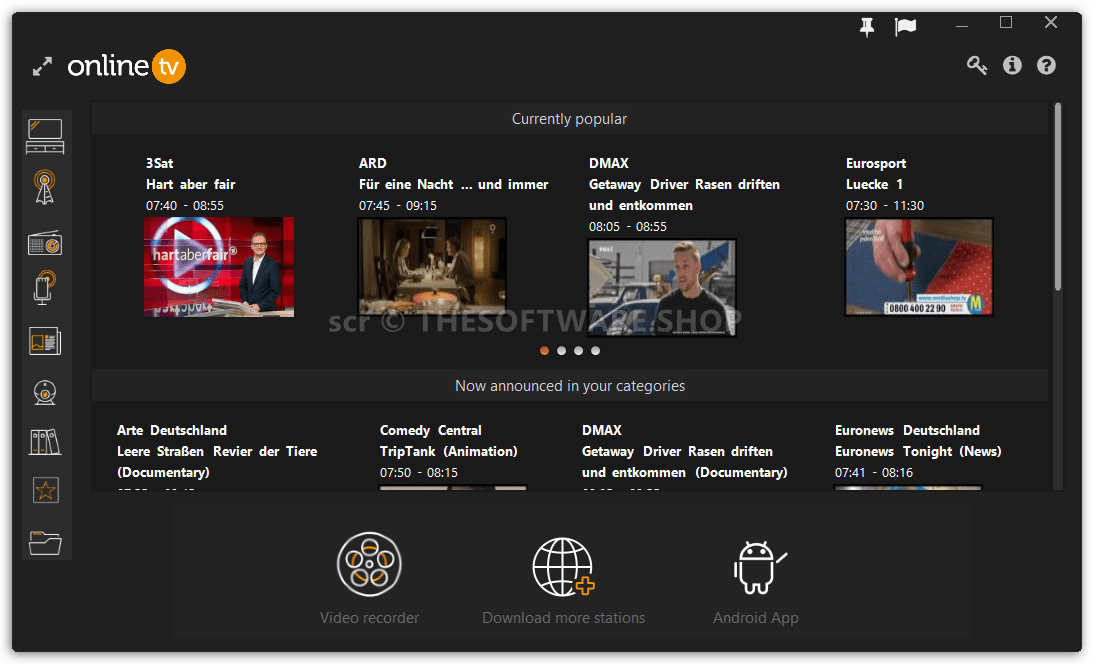Open help with the question mark icon

1046,66
